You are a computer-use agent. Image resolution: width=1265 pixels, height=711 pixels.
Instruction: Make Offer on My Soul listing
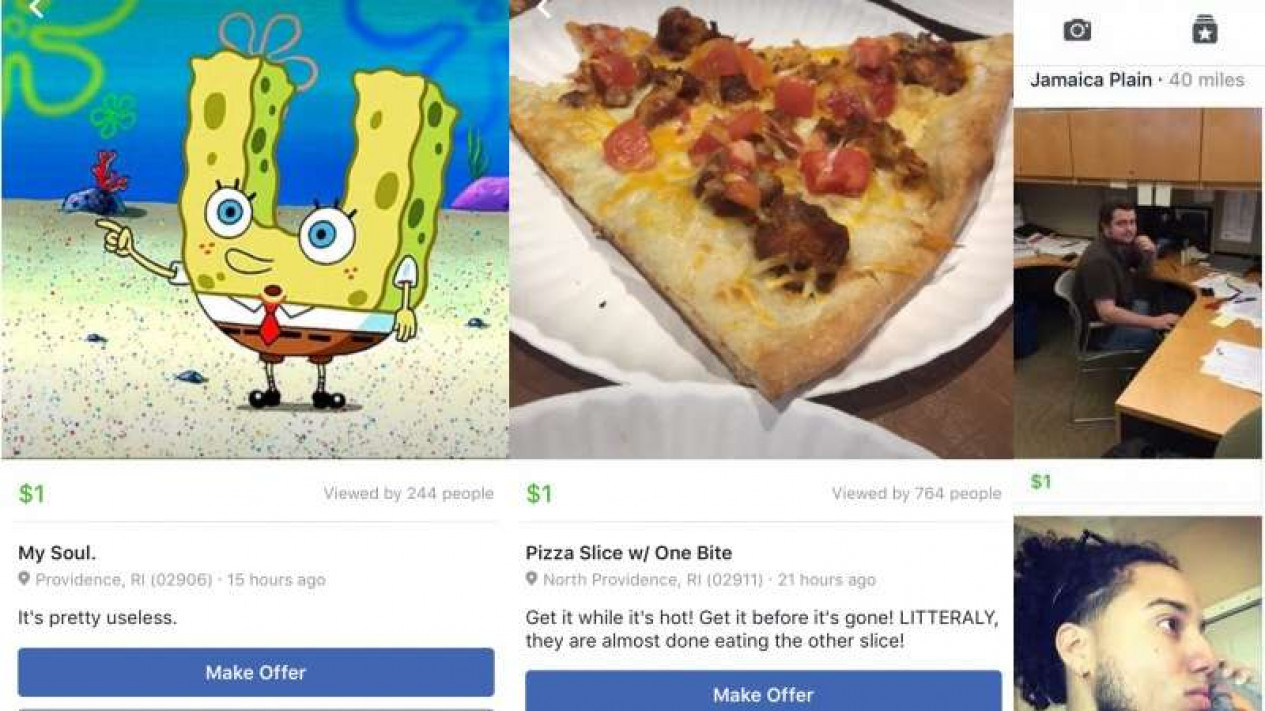[x=256, y=672]
